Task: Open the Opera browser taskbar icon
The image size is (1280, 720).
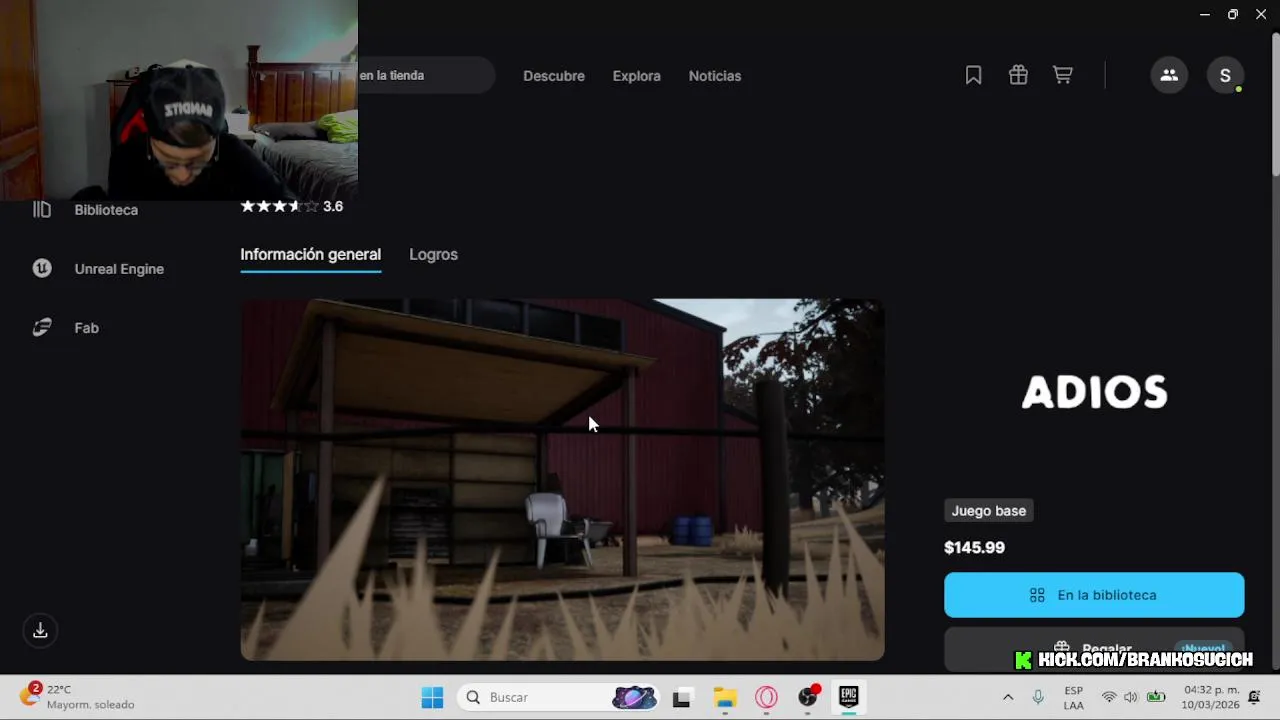Action: tap(767, 697)
